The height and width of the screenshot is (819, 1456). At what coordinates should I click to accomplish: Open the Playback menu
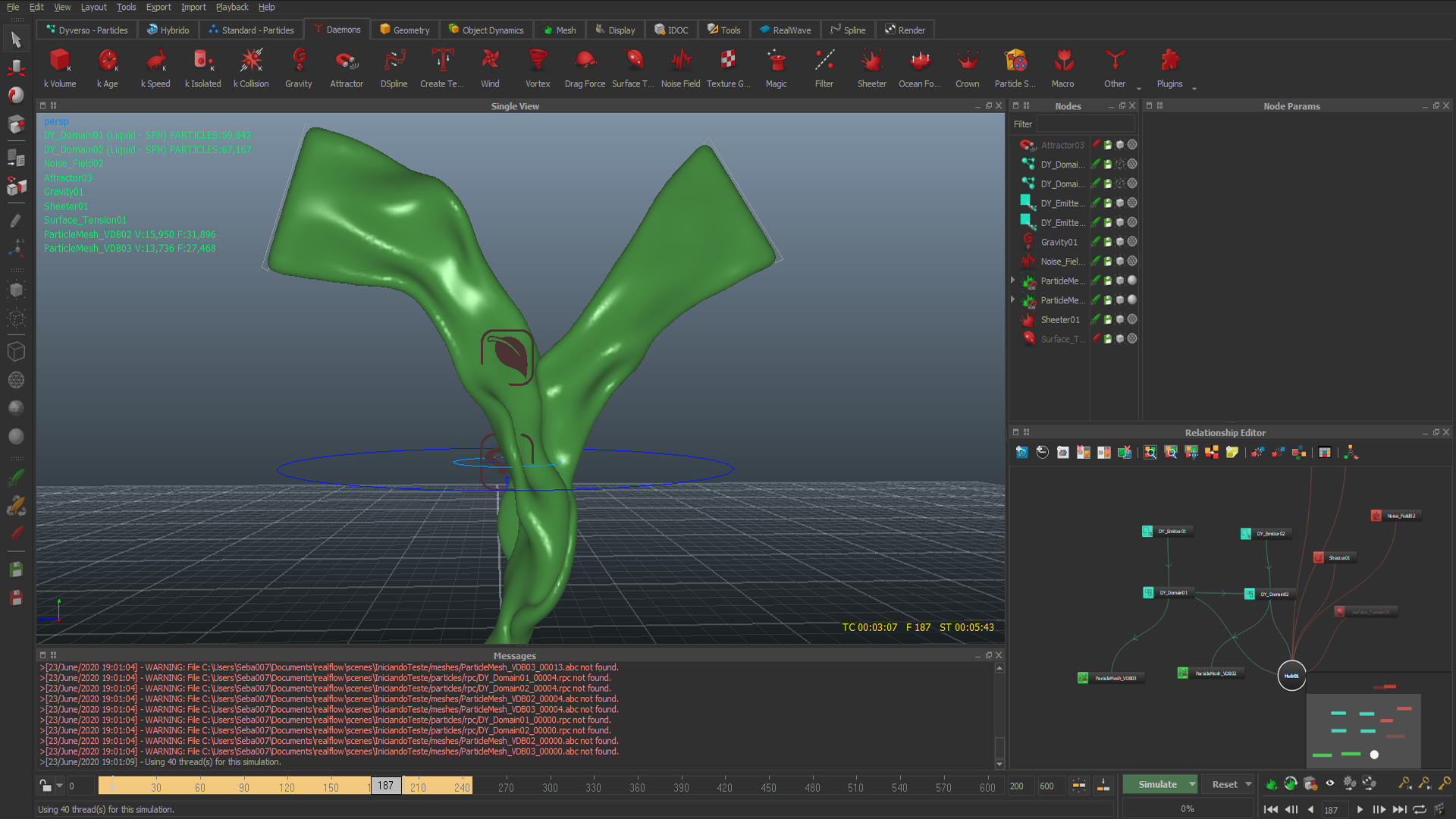tap(231, 7)
